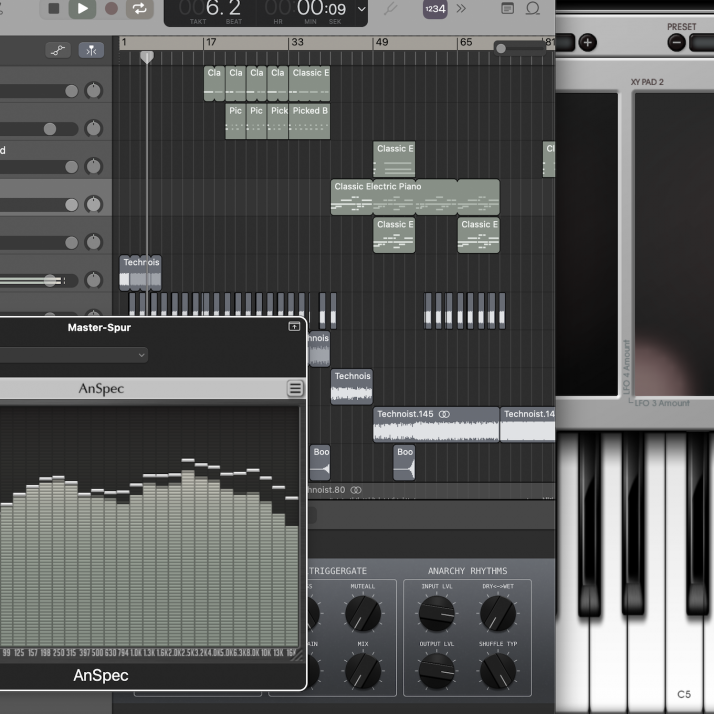Click the horizontal zoom slider

(520, 48)
